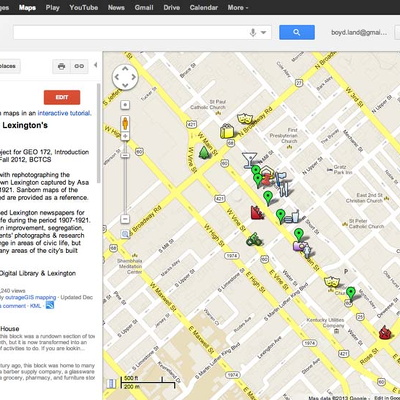Click the Shambhala Meditation Center label
The height and width of the screenshot is (400, 400).
tap(130, 266)
